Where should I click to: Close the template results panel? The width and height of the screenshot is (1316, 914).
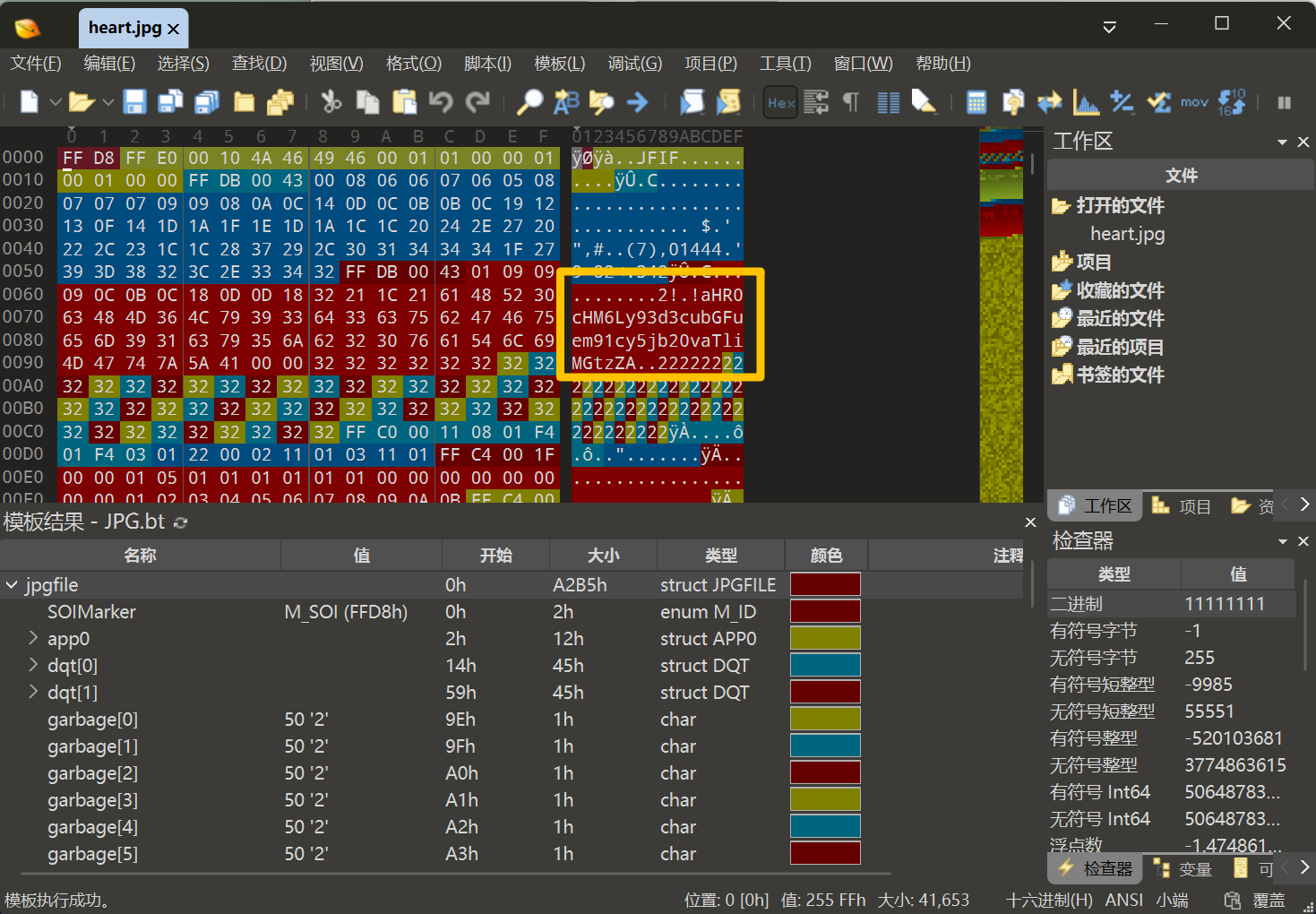tap(1030, 522)
